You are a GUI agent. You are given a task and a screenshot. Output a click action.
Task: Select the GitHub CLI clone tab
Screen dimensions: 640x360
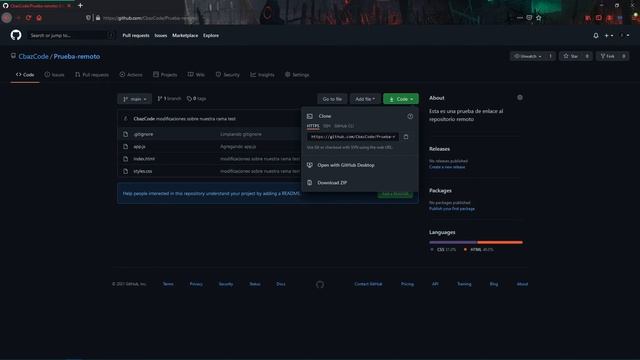click(344, 126)
